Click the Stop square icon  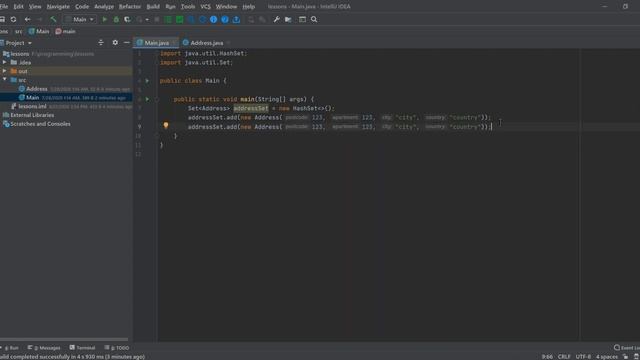click(157, 19)
